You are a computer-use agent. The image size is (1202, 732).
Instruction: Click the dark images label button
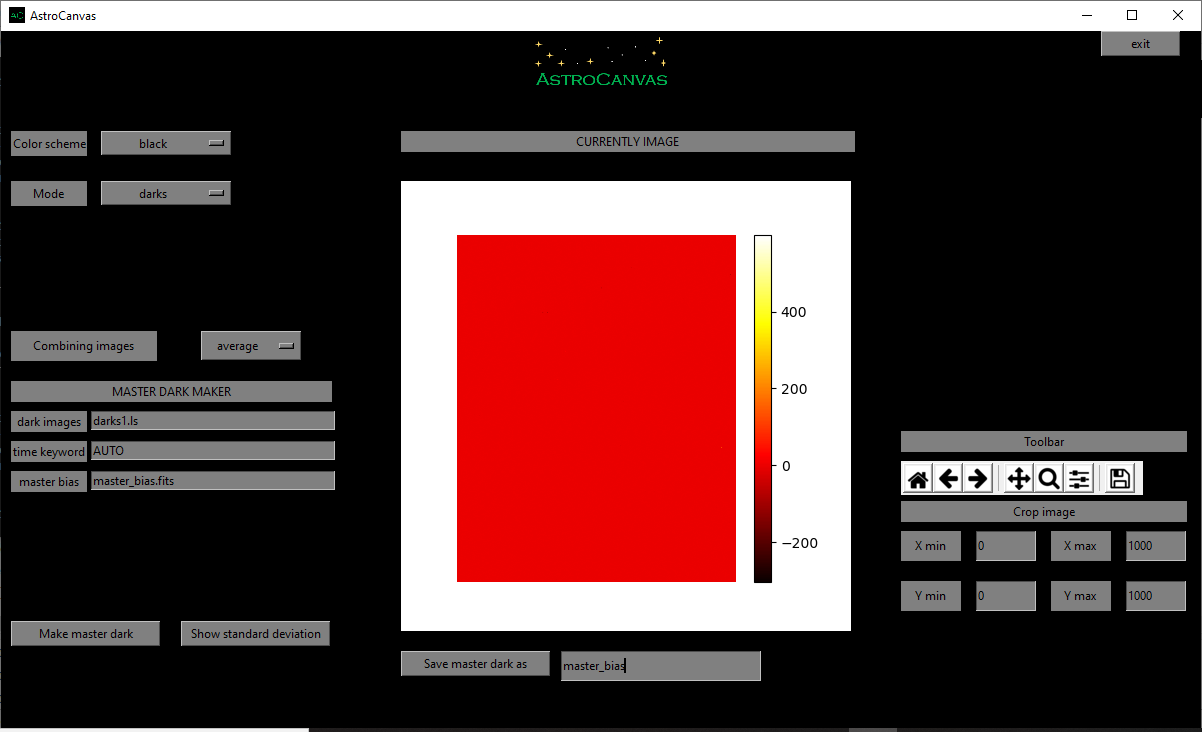click(x=50, y=421)
